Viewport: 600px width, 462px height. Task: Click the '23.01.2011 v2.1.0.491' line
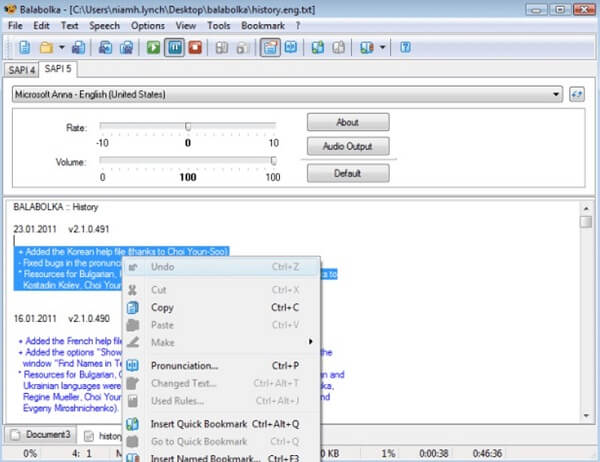tap(61, 229)
